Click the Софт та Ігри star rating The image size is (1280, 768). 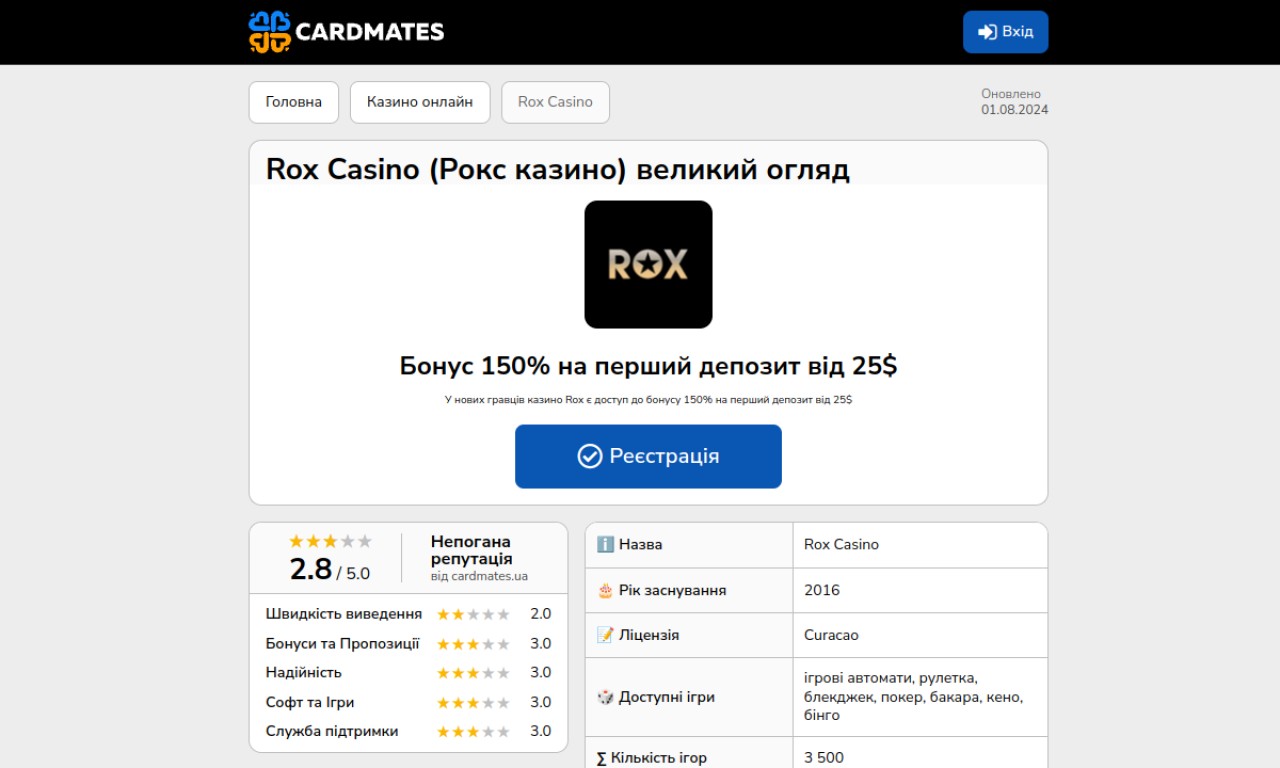(473, 703)
